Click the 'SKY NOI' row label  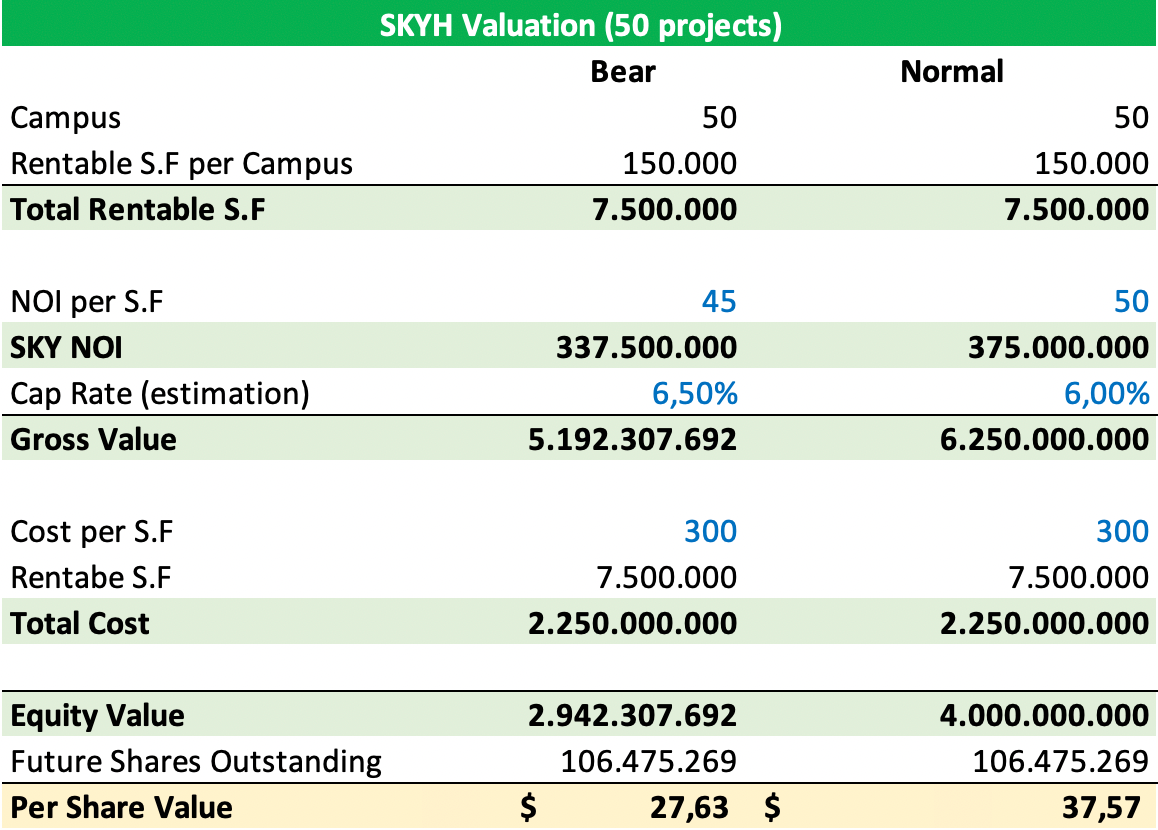(x=66, y=348)
